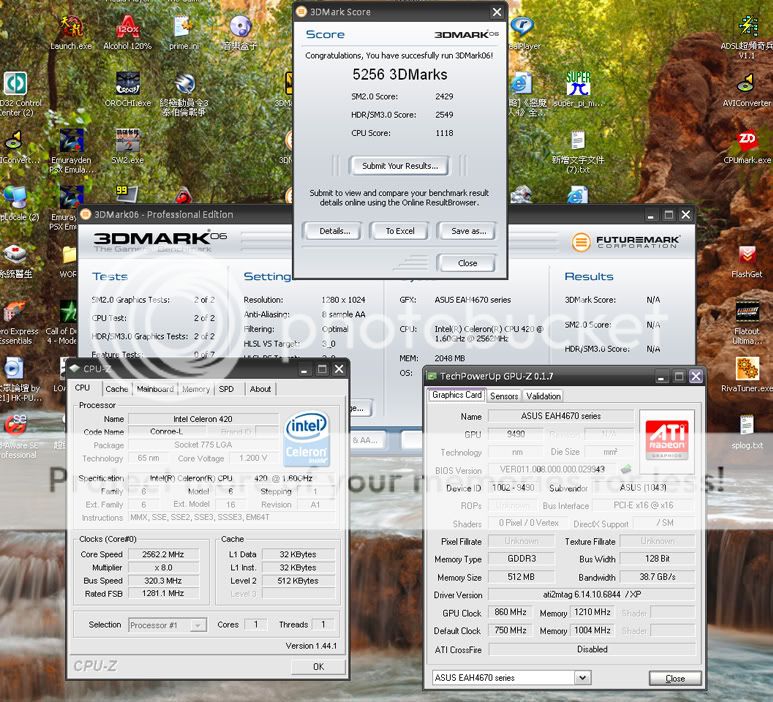773x702 pixels.
Task: Click Submit Your Results button
Action: click(400, 166)
